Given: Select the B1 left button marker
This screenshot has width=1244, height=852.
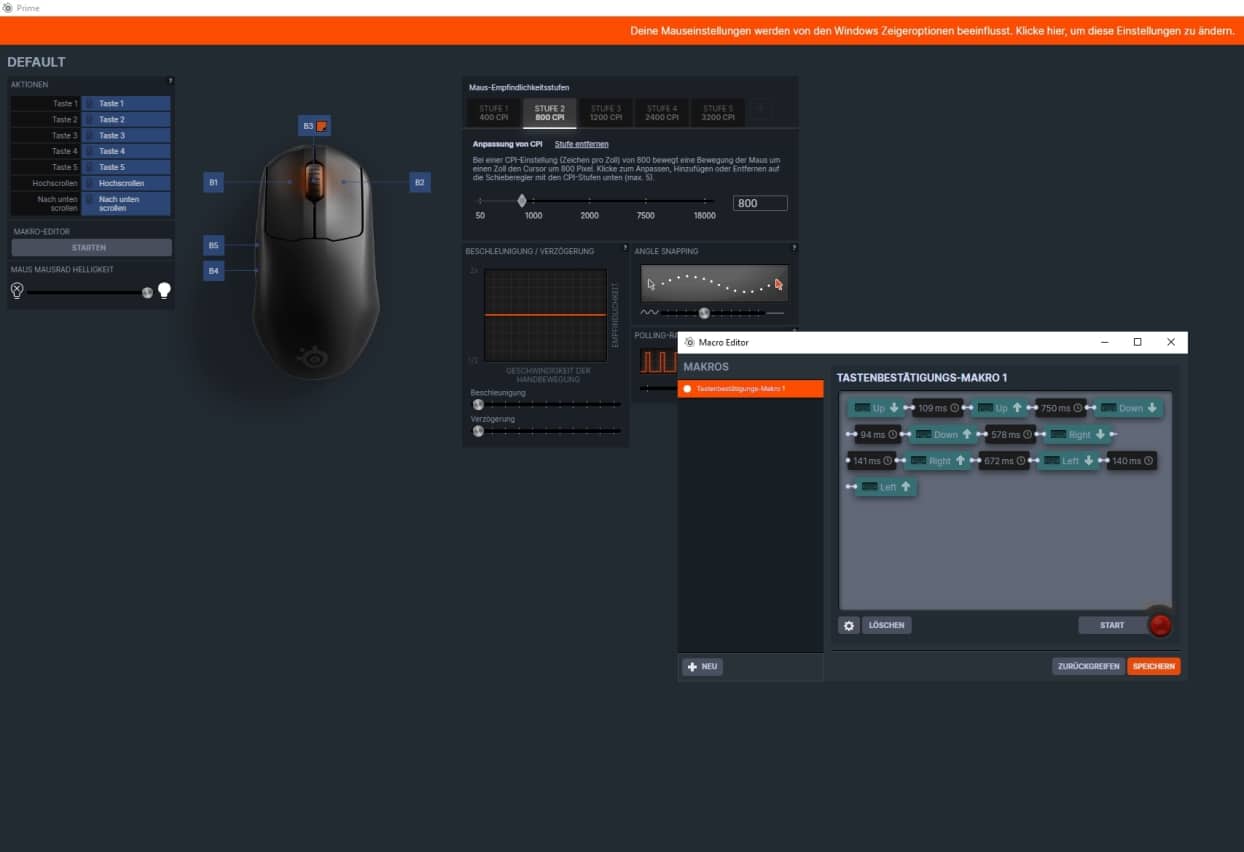Looking at the screenshot, I should click(x=213, y=182).
